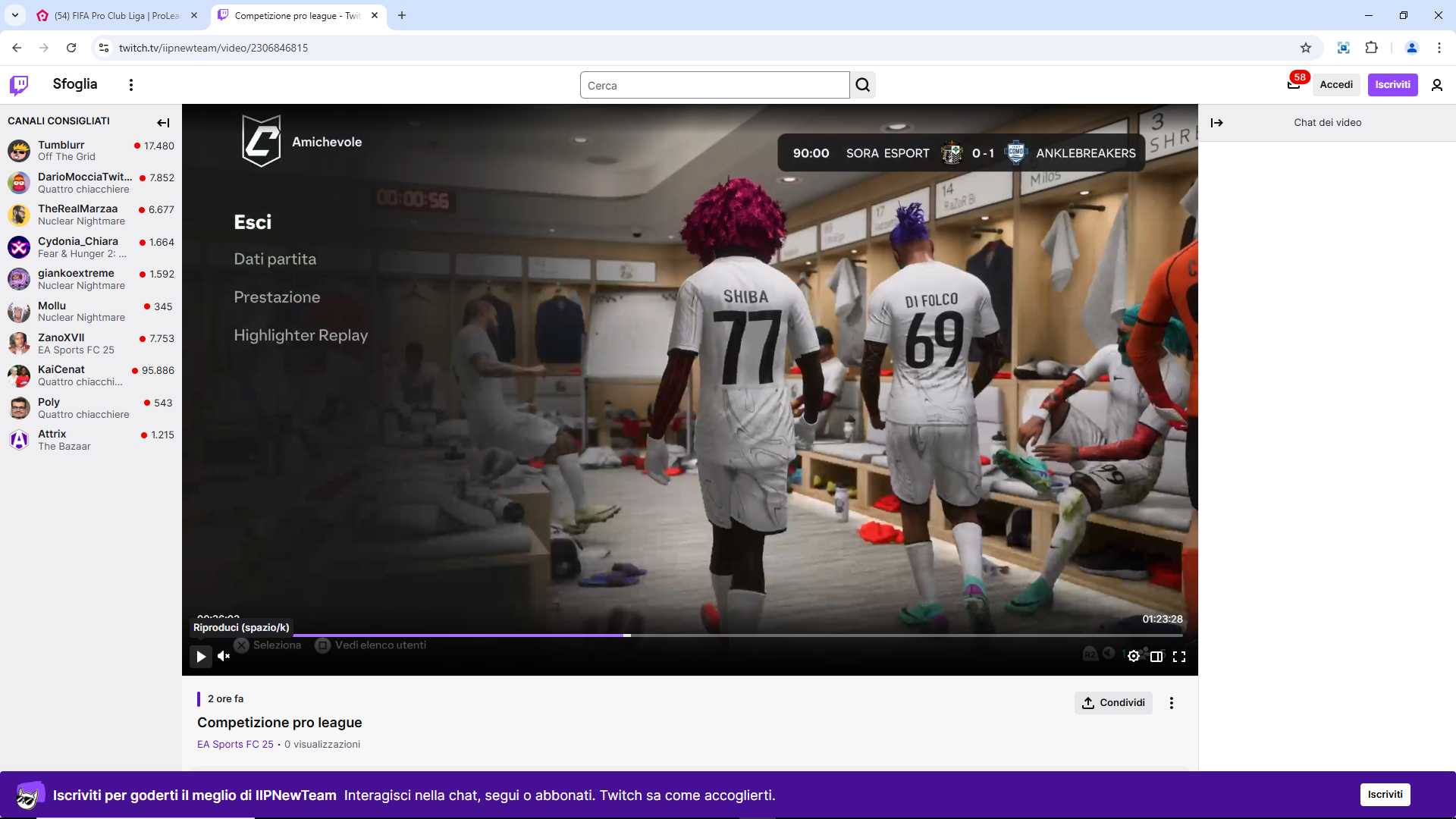1456x819 pixels.
Task: Open Poly channel
Action: click(x=91, y=408)
